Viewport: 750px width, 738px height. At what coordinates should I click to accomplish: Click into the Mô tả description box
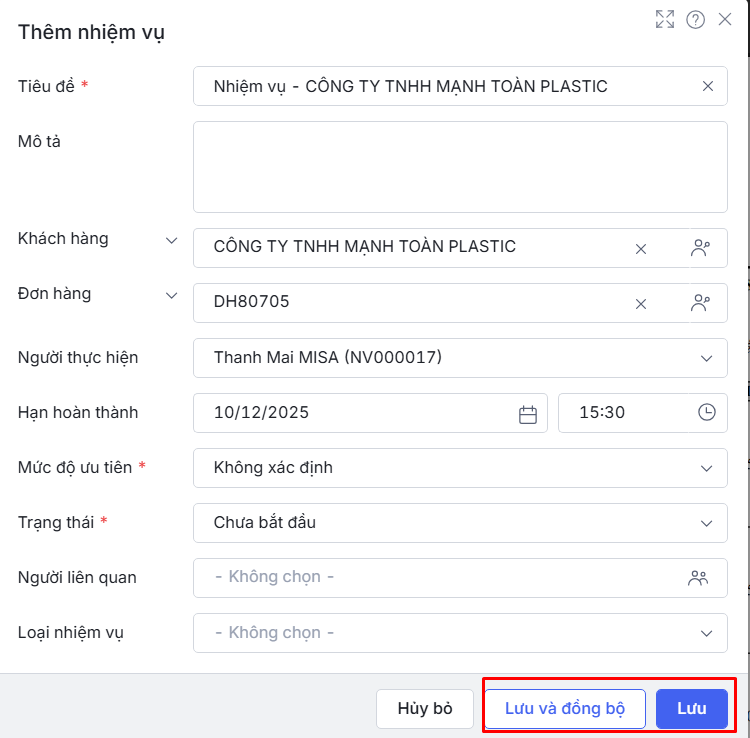[460, 167]
